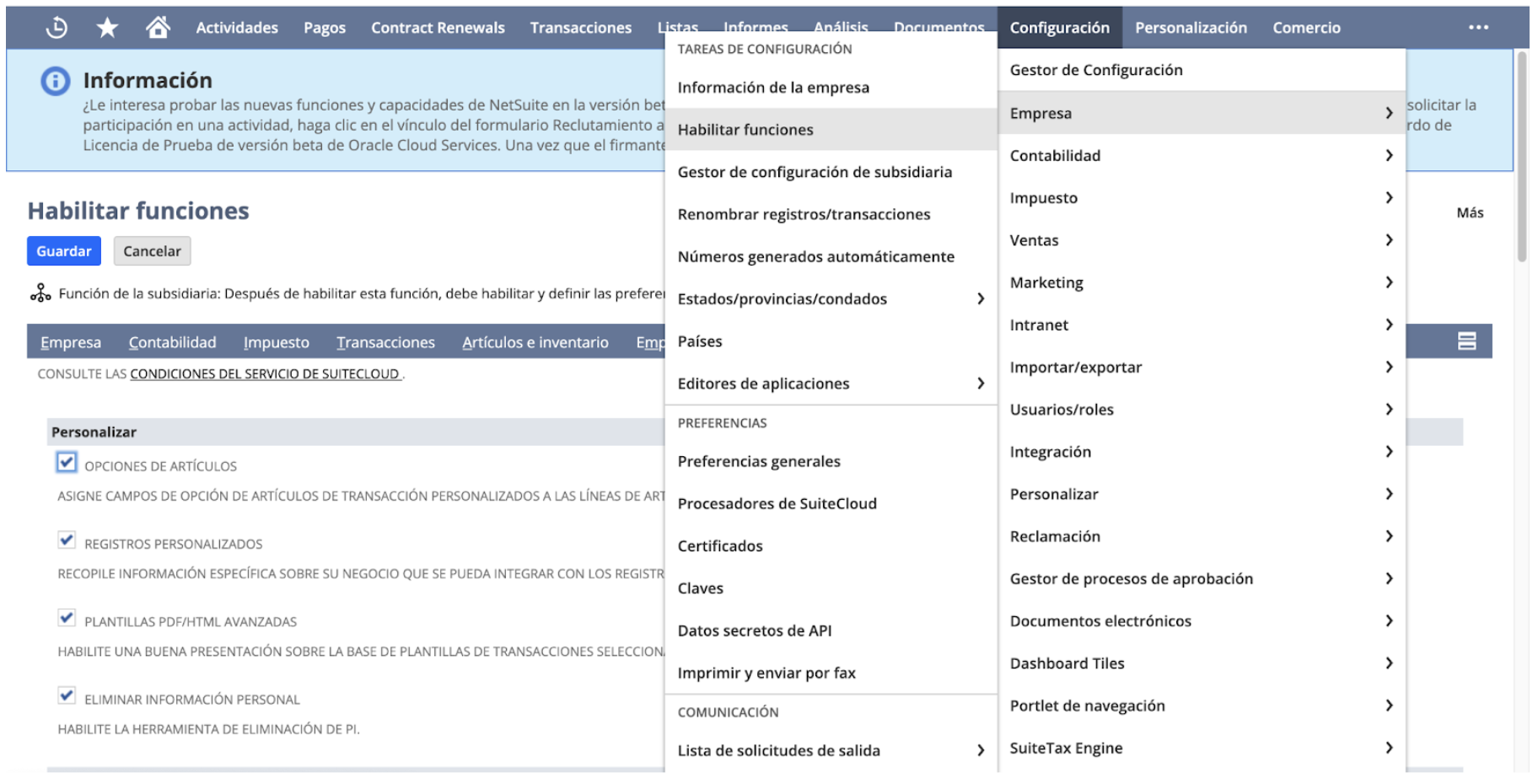Toggle the subtab layout icon
The height and width of the screenshot is (784, 1538).
tap(1467, 341)
